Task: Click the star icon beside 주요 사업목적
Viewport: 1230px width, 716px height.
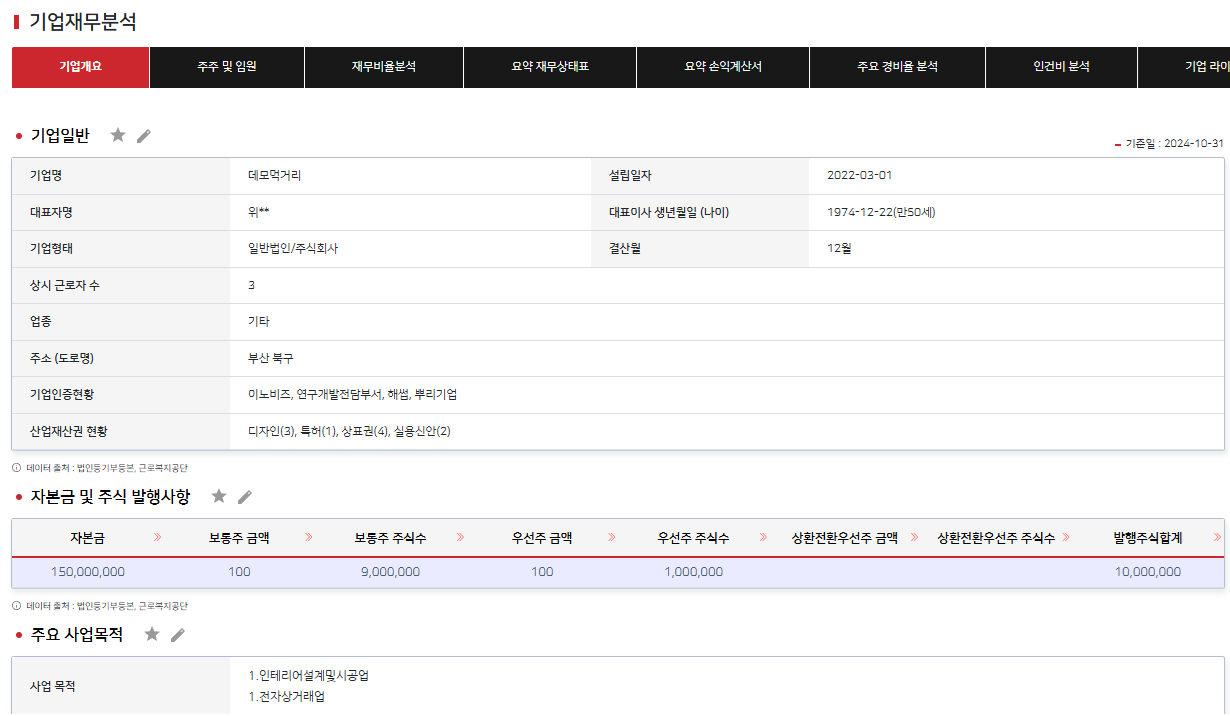Action: click(152, 634)
